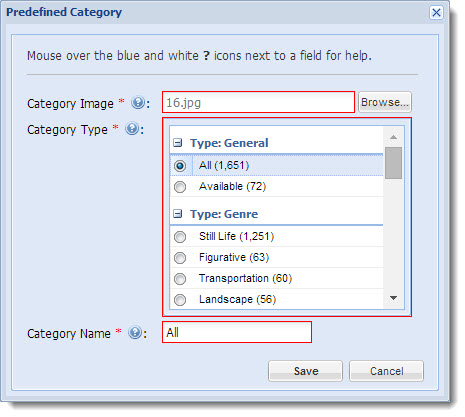This screenshot has height=417, width=465.
Task: Select the Available (72) radio option
Action: pyautogui.click(x=180, y=187)
